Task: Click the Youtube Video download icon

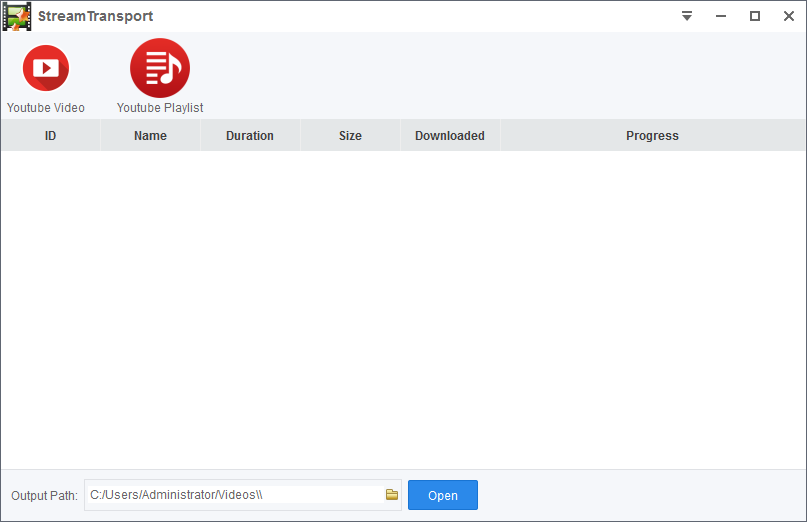Action: click(x=46, y=68)
